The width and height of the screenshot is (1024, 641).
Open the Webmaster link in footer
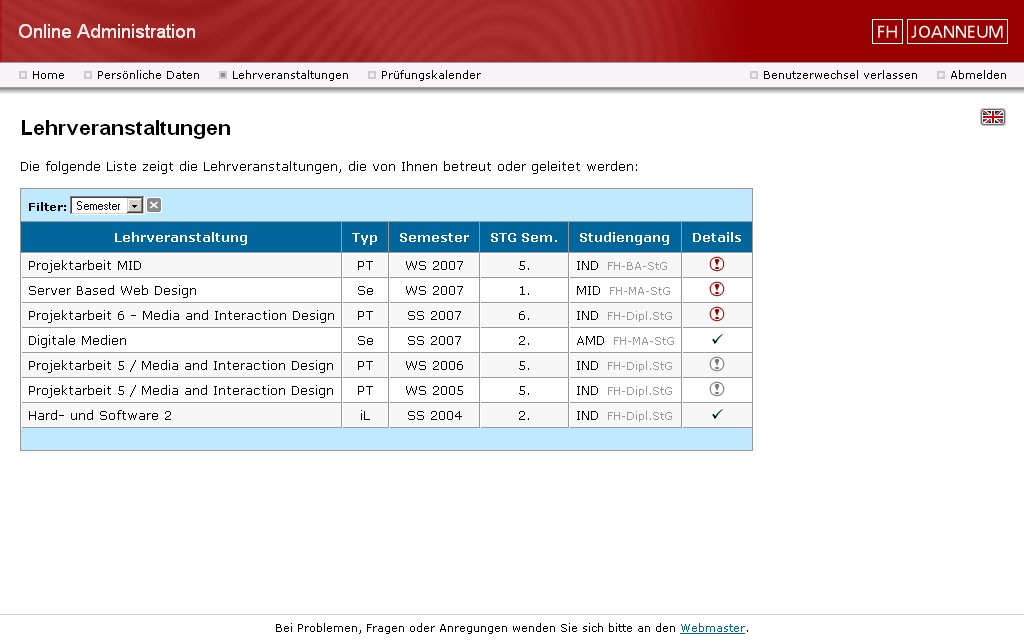pyautogui.click(x=712, y=628)
